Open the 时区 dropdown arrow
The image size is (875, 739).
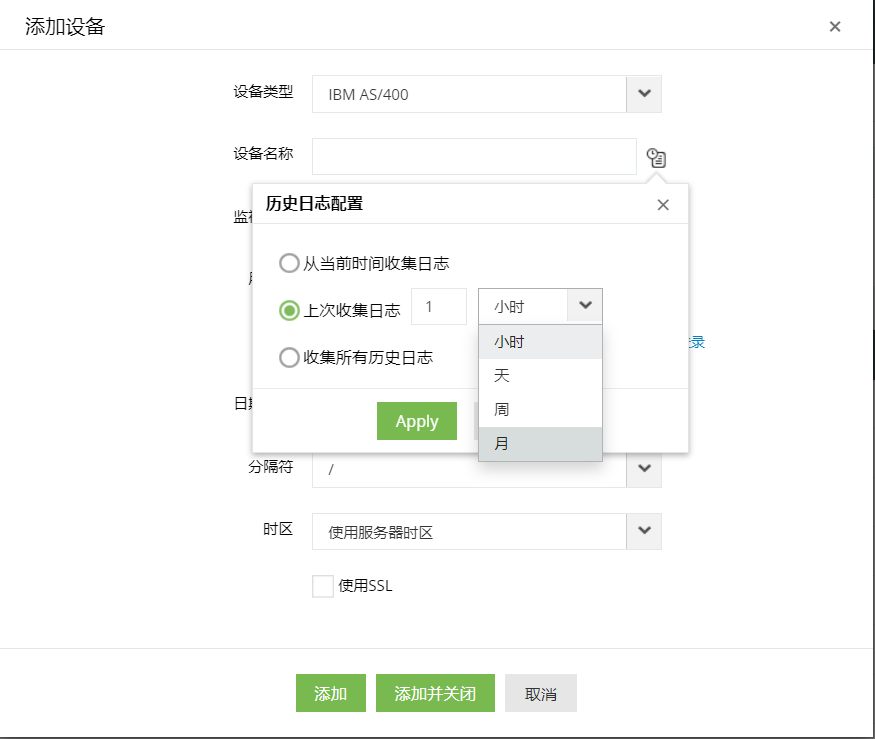pos(644,532)
